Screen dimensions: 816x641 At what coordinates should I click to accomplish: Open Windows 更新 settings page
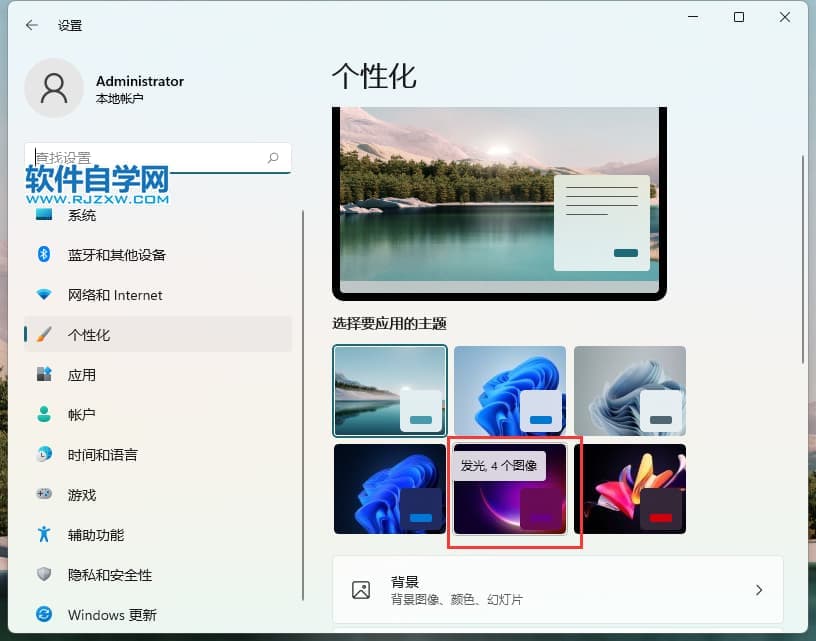point(112,614)
